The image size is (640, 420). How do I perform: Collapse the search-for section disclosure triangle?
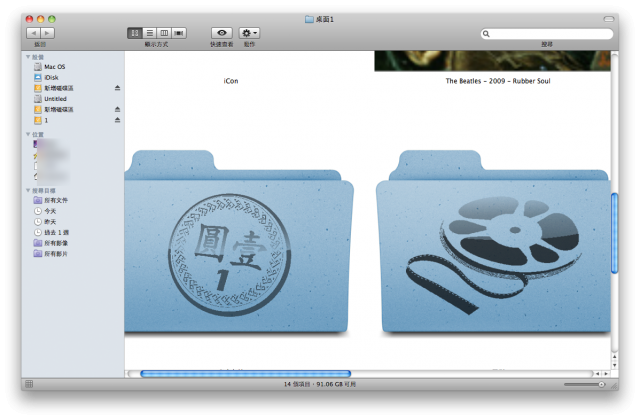point(28,190)
